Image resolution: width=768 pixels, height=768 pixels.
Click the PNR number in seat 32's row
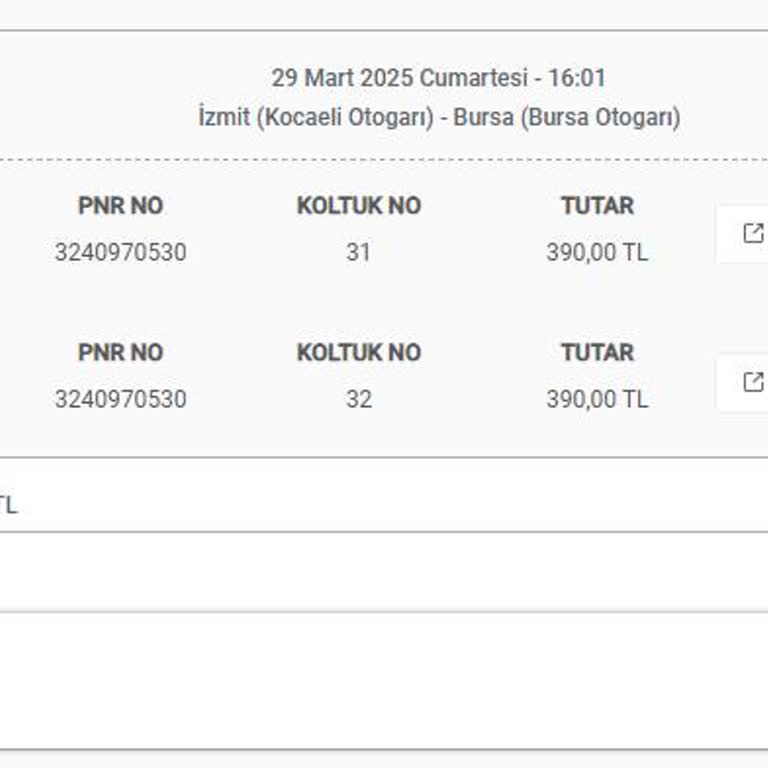[x=120, y=399]
